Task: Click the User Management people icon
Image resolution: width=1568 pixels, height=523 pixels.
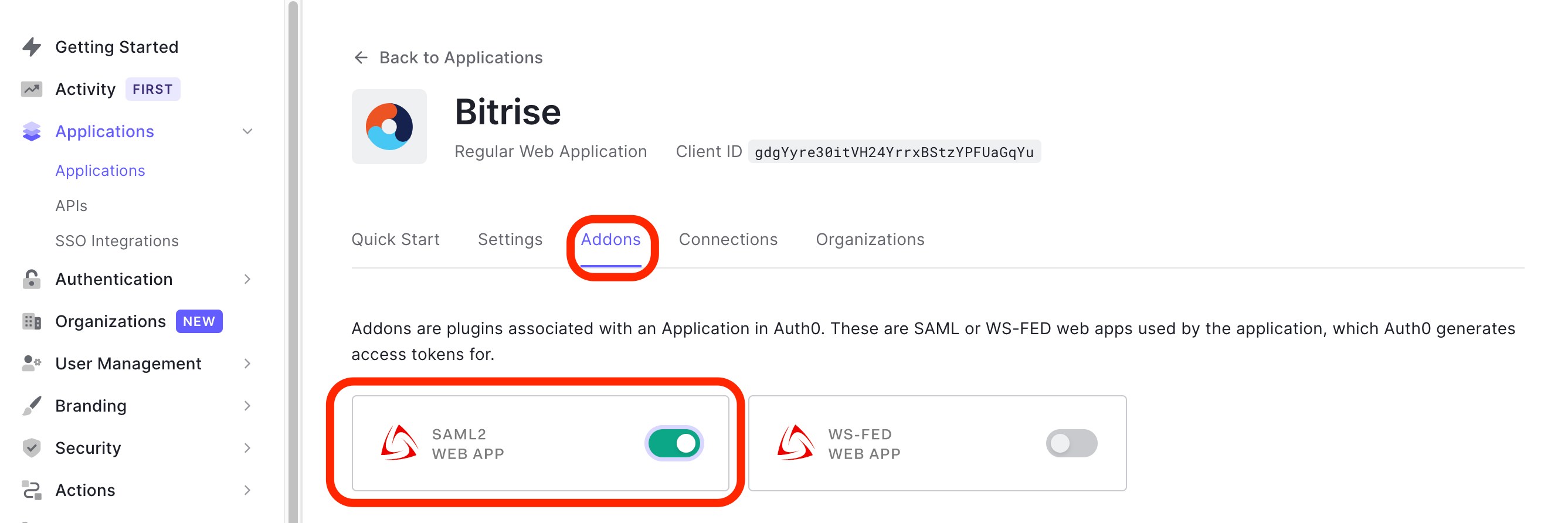Action: tap(32, 364)
